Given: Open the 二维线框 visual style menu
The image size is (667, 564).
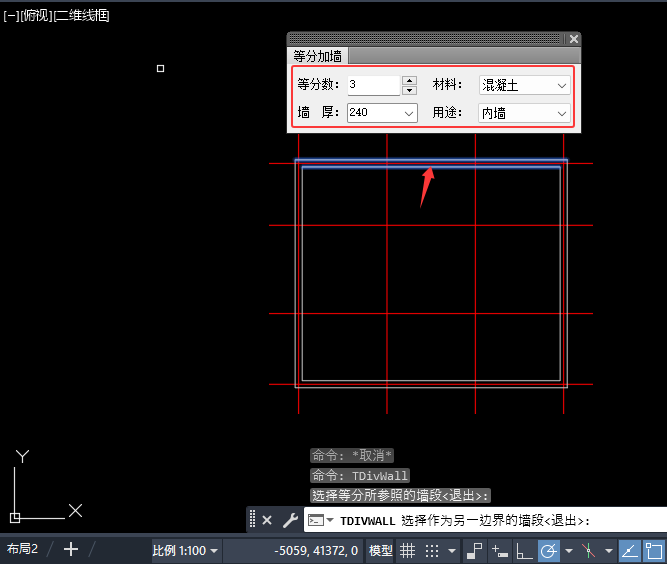Looking at the screenshot, I should pos(82,16).
